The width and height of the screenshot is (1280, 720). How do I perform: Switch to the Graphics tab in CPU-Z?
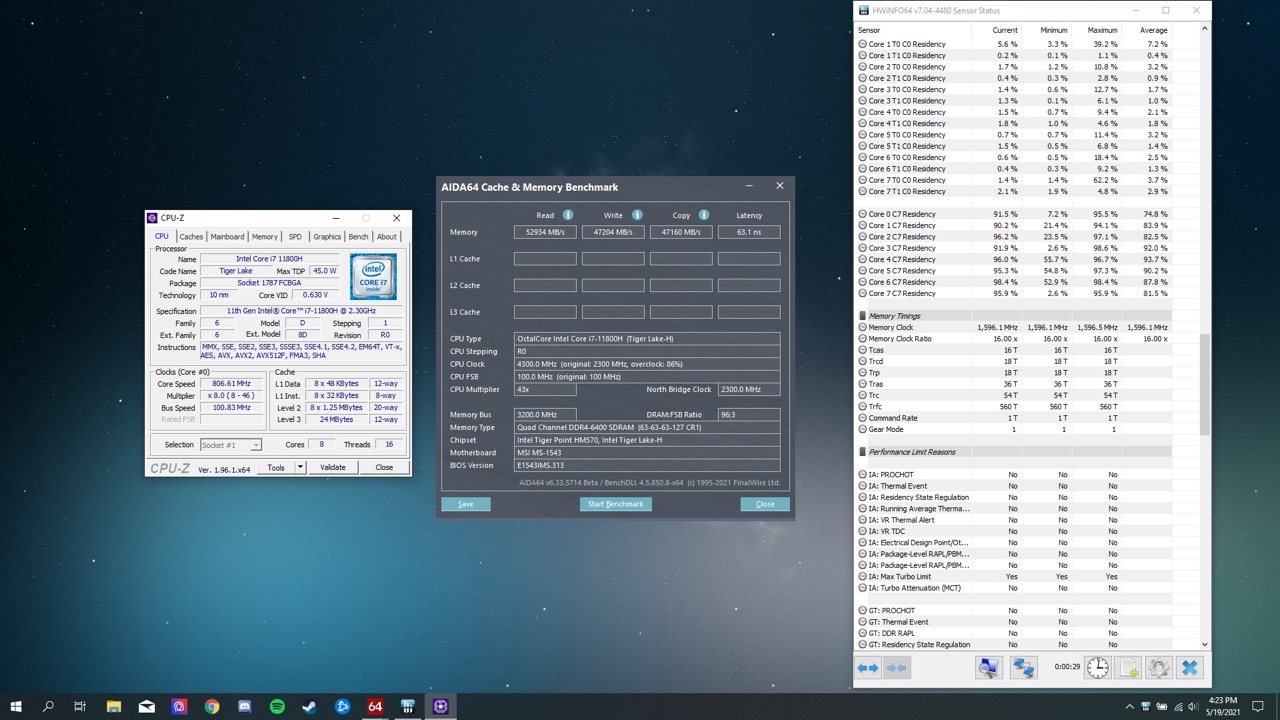327,237
